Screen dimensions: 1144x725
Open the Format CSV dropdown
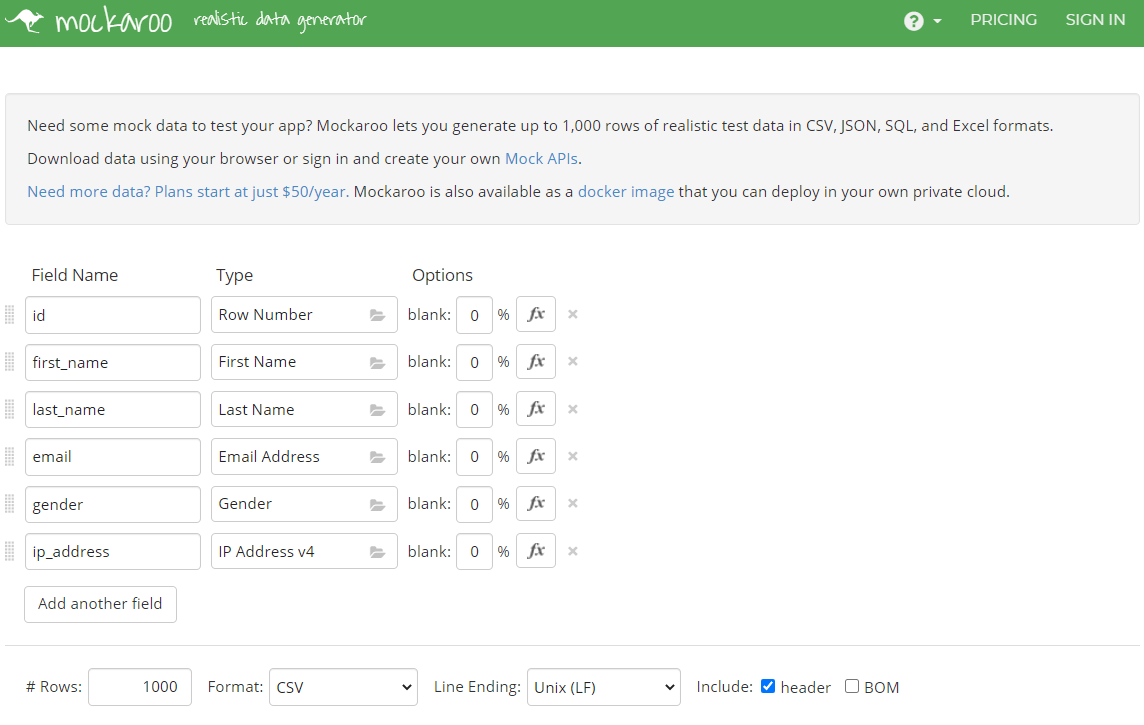pyautogui.click(x=343, y=687)
